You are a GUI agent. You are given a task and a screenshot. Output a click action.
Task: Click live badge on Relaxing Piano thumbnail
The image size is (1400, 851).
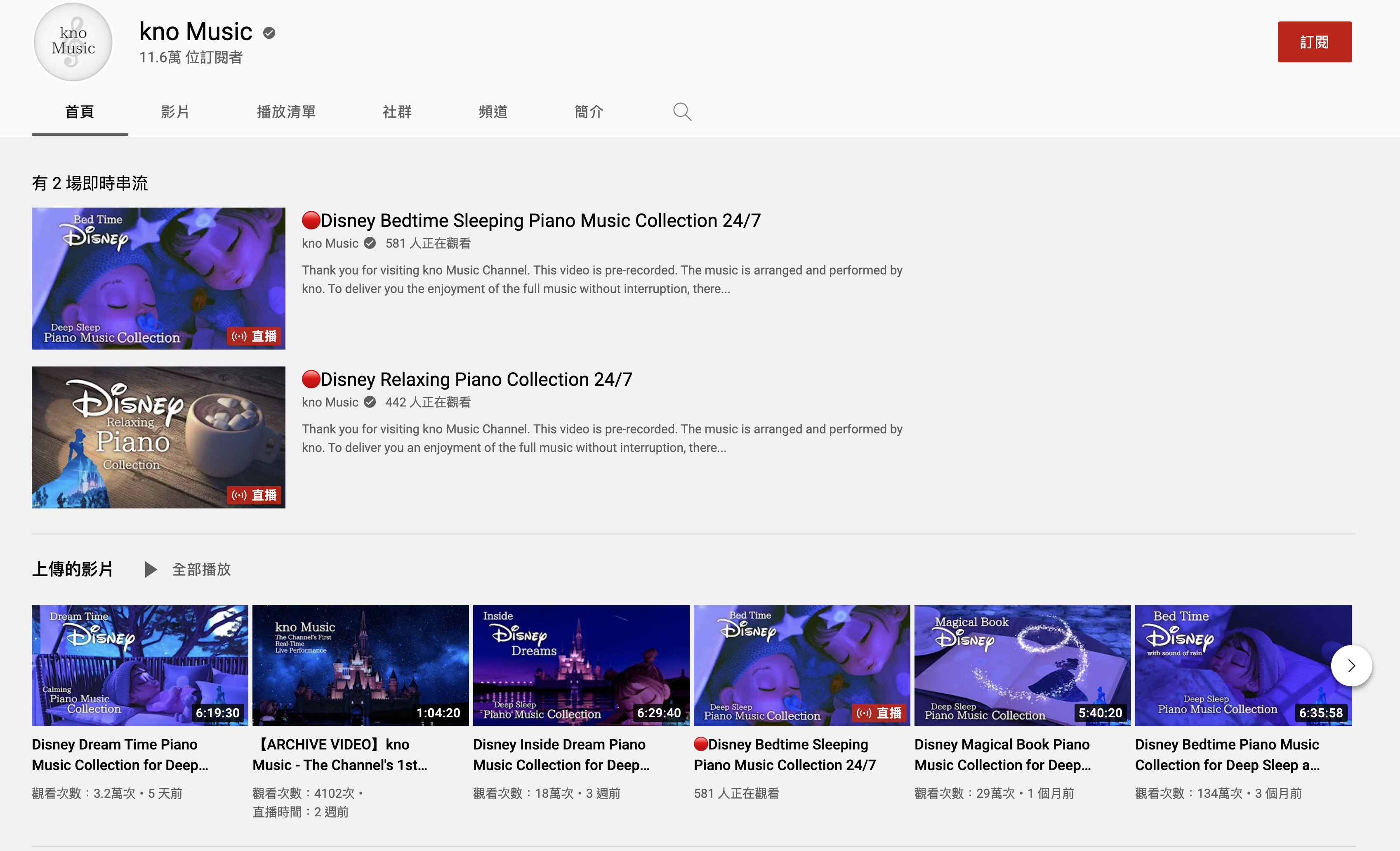coord(255,494)
